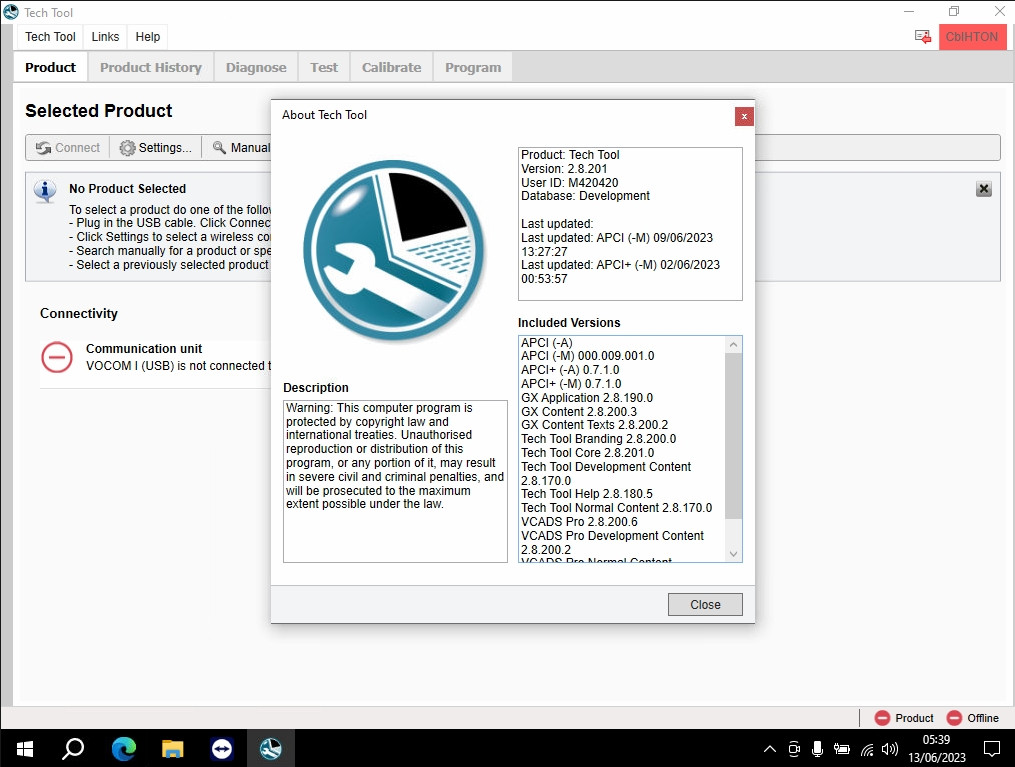Switch to the Product tab

pyautogui.click(x=50, y=67)
